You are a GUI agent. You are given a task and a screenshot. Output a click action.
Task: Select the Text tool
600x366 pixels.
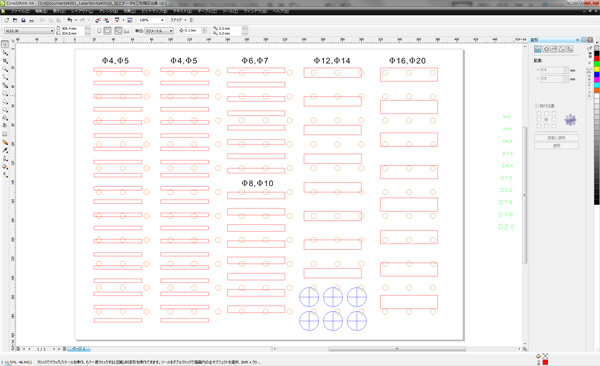coord(5,126)
